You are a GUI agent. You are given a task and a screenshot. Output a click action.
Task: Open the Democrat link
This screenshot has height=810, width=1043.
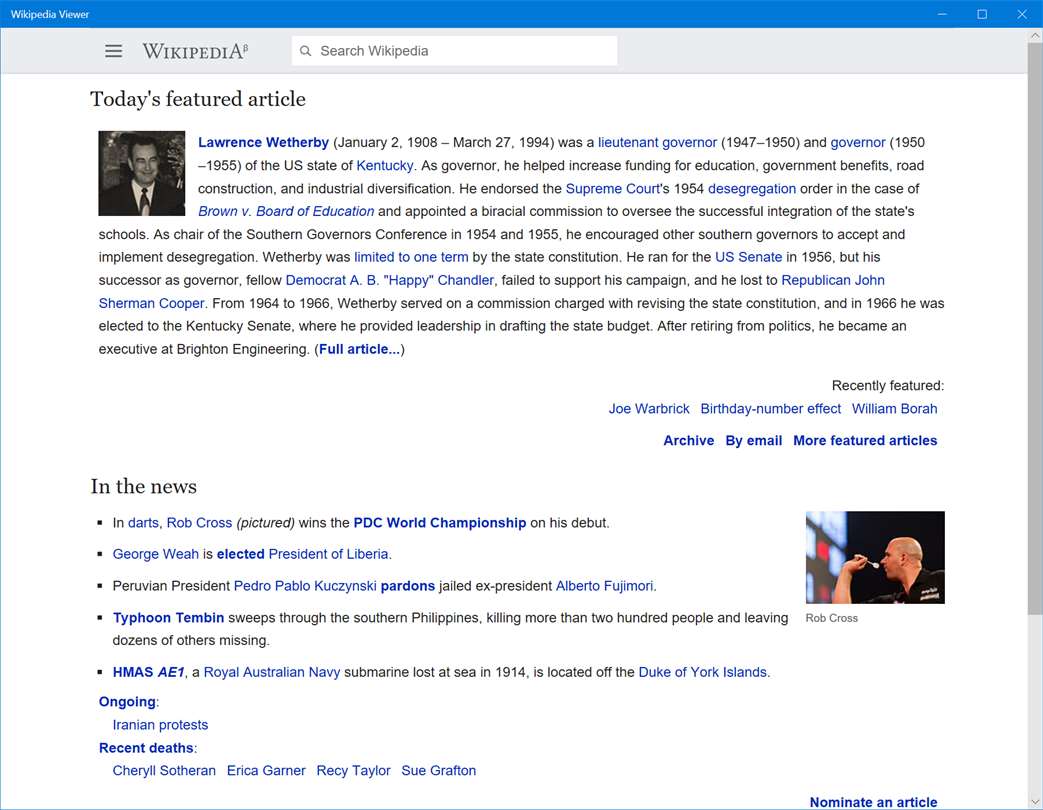pyautogui.click(x=315, y=281)
